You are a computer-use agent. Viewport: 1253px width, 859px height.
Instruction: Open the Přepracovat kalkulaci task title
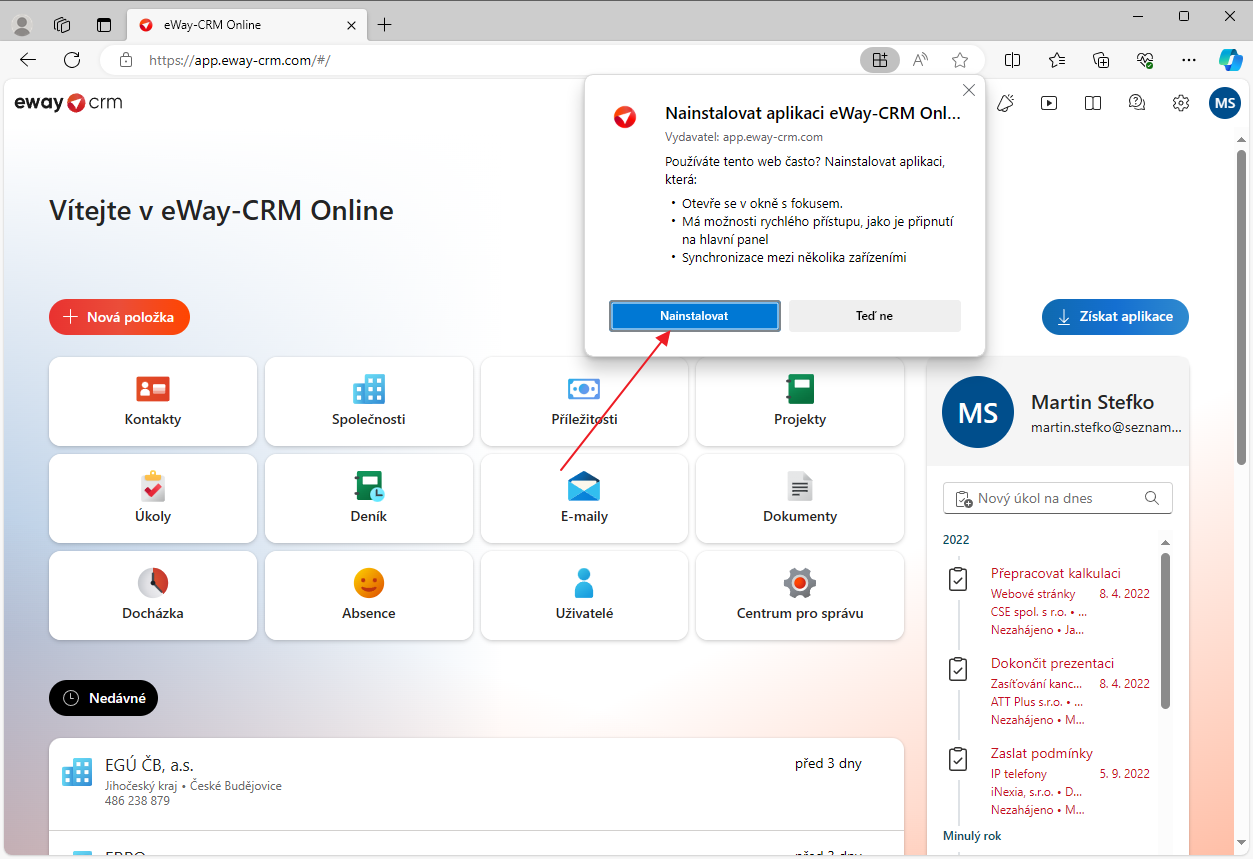(x=1055, y=573)
